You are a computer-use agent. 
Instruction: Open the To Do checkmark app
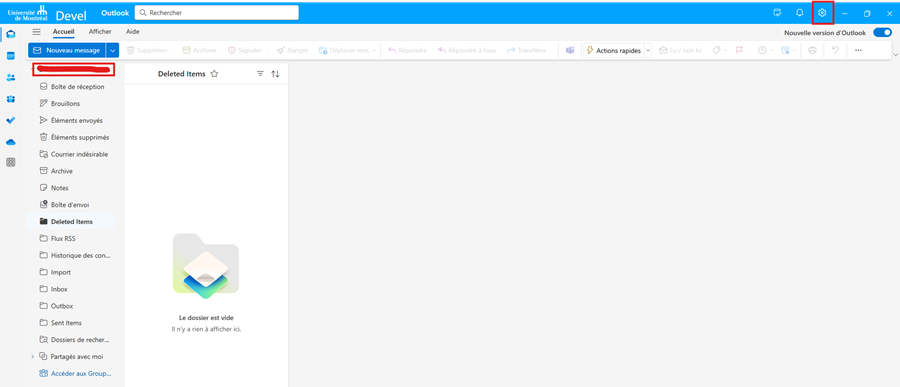pyautogui.click(x=10, y=121)
